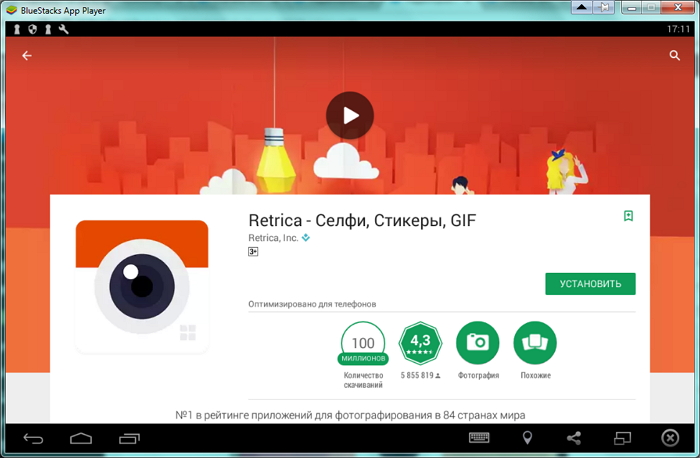Go back with the Play Store arrow

pyautogui.click(x=27, y=55)
